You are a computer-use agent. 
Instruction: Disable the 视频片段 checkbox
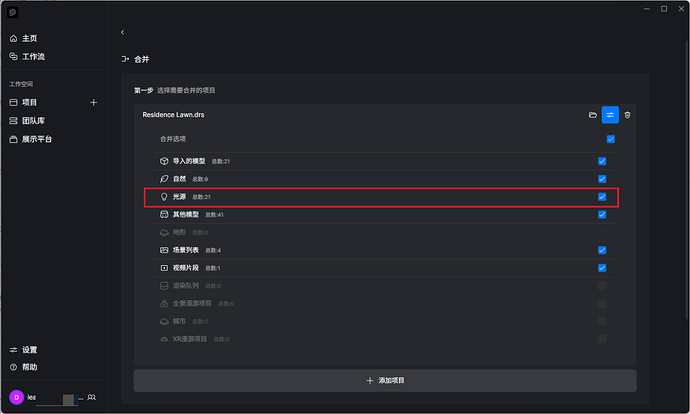[x=602, y=268]
